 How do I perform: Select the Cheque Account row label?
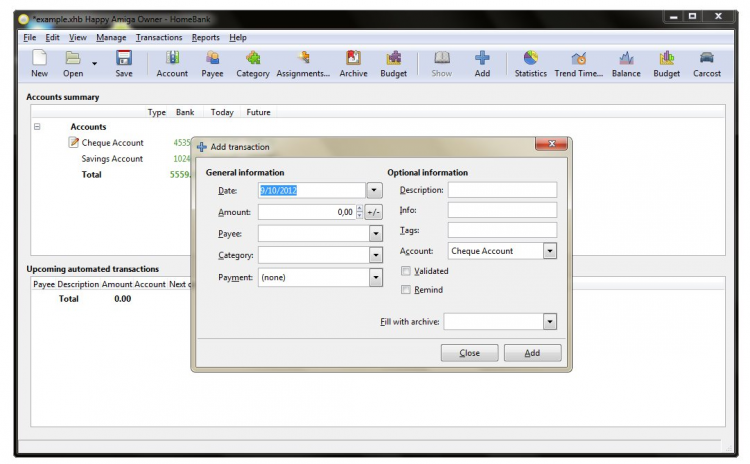tap(112, 143)
